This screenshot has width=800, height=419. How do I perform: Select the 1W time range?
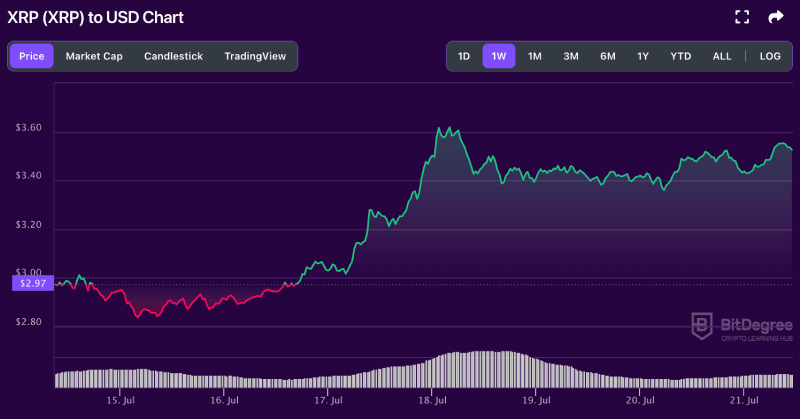click(499, 56)
